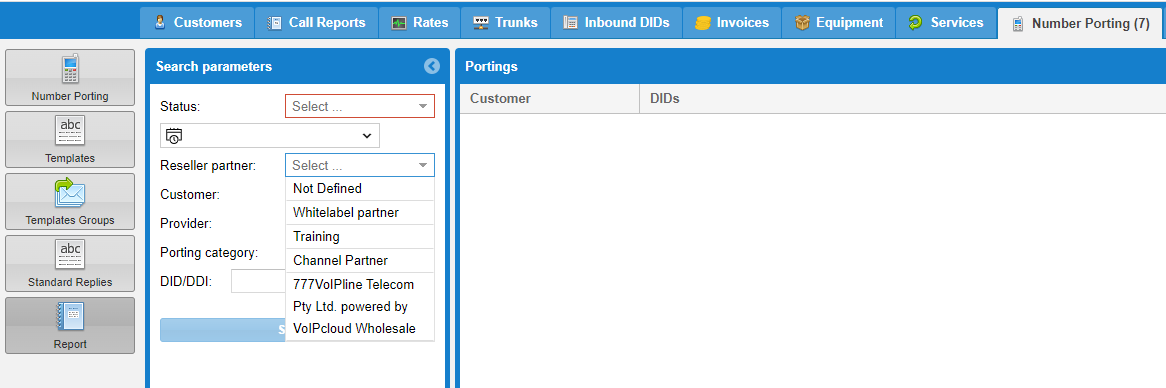Viewport: 1166px width, 388px height.
Task: Open the Status dropdown
Action: tap(360, 106)
